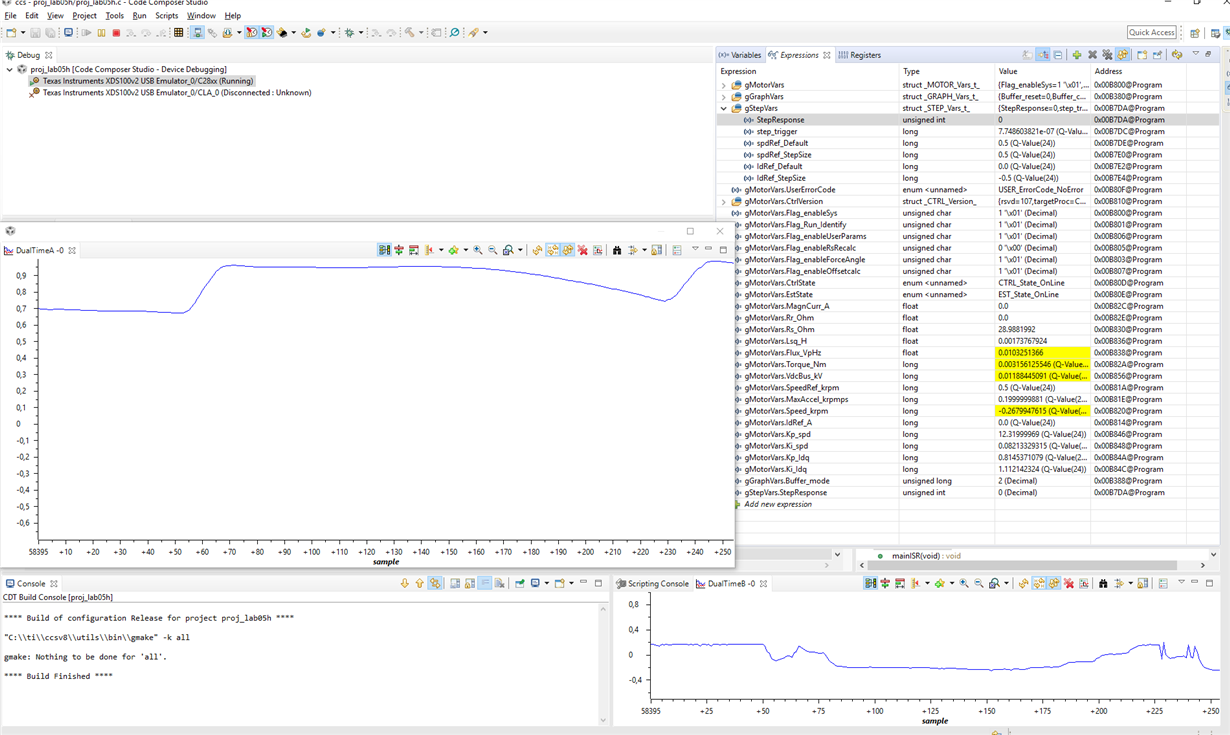Click binoculars find icon in DualTimeB toolbar
Screen dimensions: 1230x735
click(x=1103, y=583)
